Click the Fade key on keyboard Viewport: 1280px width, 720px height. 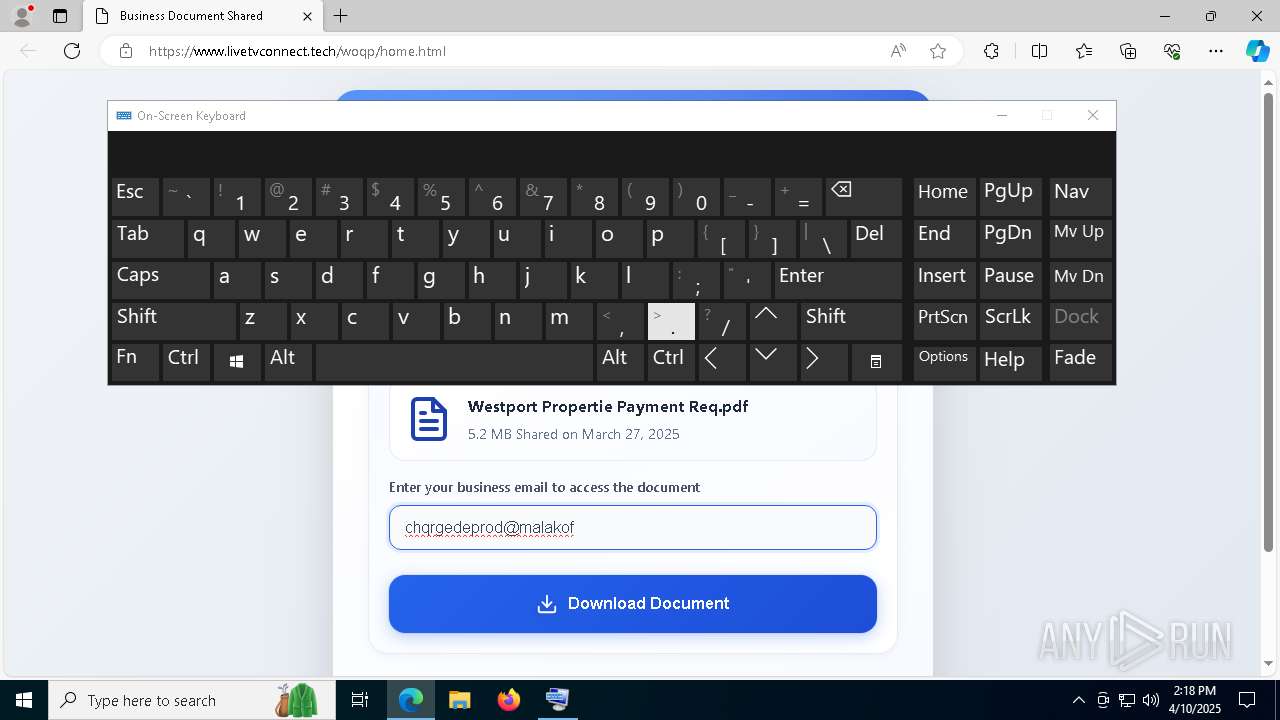coord(1080,362)
